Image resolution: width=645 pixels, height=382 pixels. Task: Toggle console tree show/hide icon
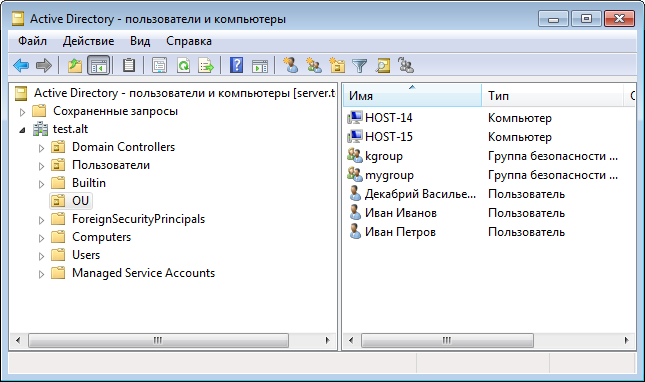click(x=99, y=65)
